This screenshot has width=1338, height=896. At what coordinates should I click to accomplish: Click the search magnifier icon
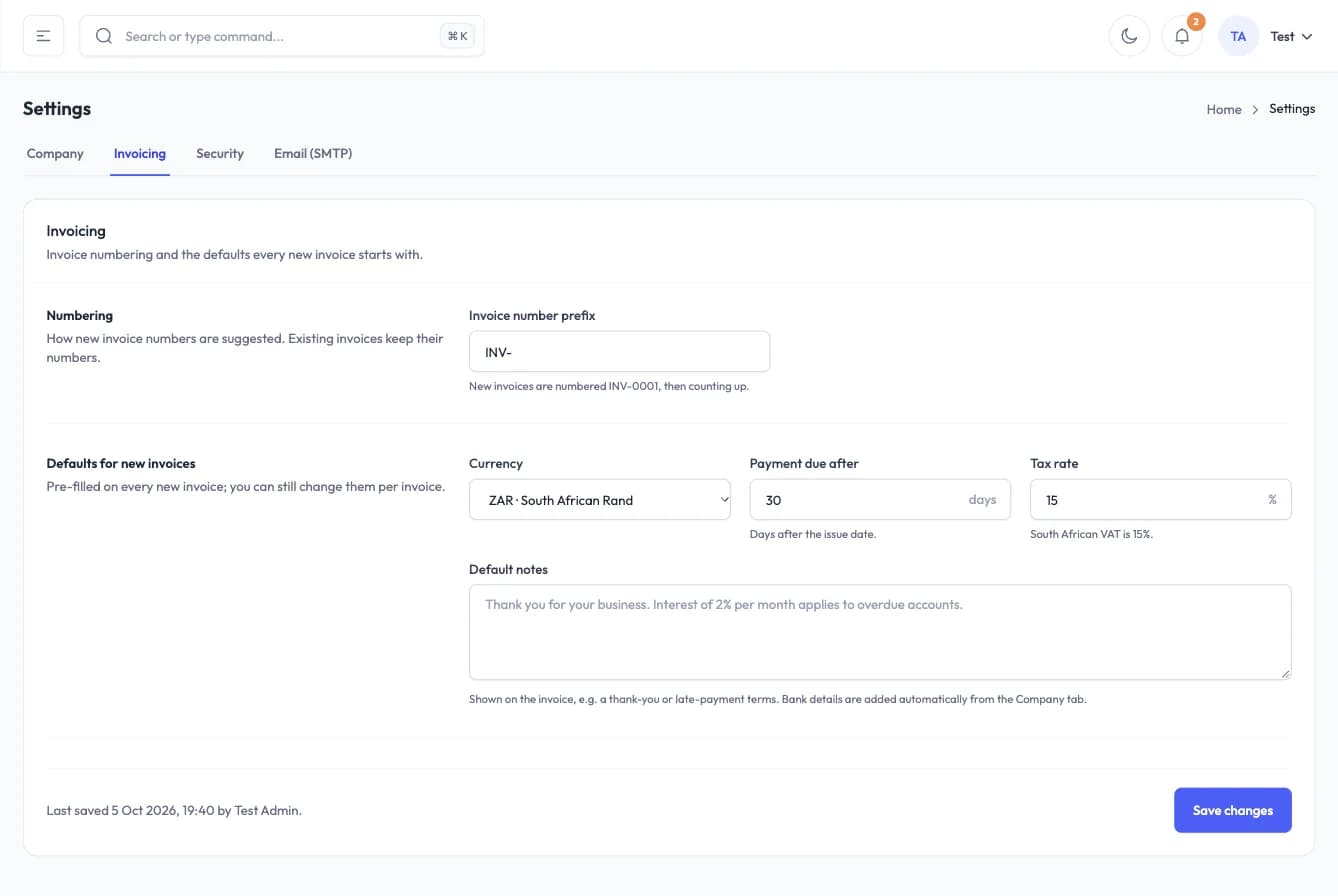point(104,36)
